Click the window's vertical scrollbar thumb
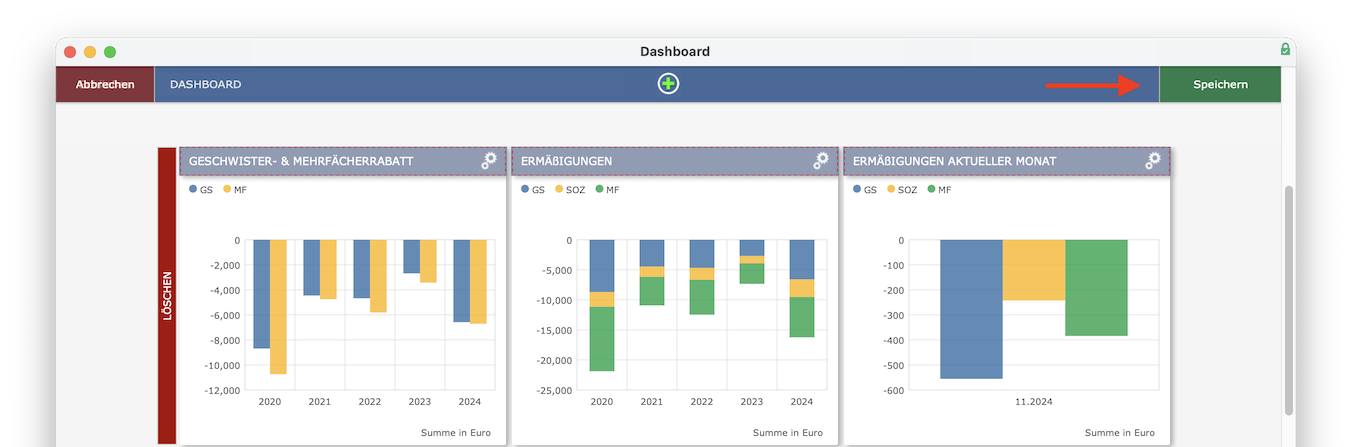 pyautogui.click(x=1288, y=300)
